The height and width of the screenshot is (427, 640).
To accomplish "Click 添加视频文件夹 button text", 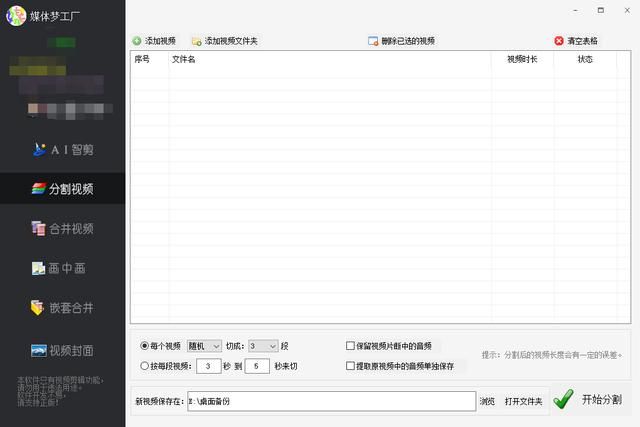I will coord(231,41).
